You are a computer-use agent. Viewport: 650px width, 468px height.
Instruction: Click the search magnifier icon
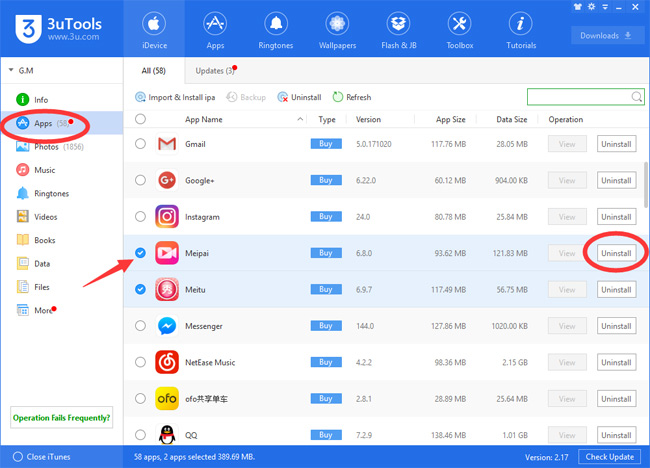coord(637,97)
